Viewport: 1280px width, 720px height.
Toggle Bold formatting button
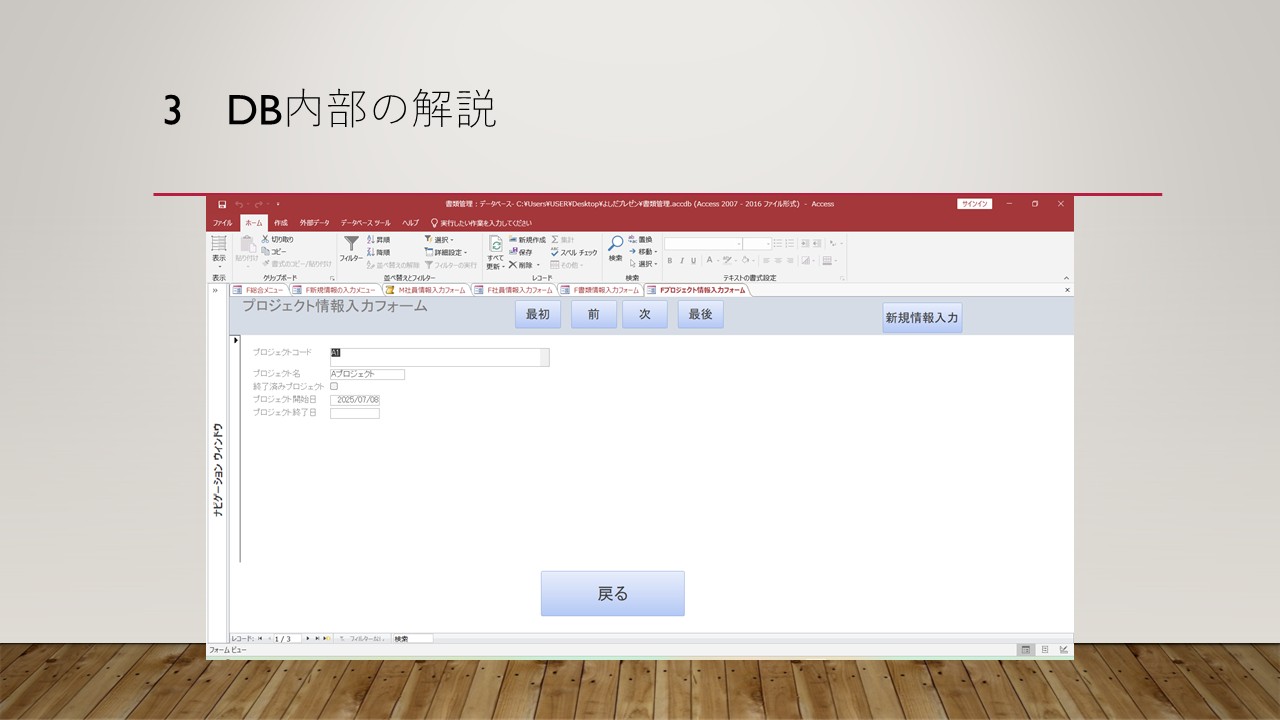(670, 261)
